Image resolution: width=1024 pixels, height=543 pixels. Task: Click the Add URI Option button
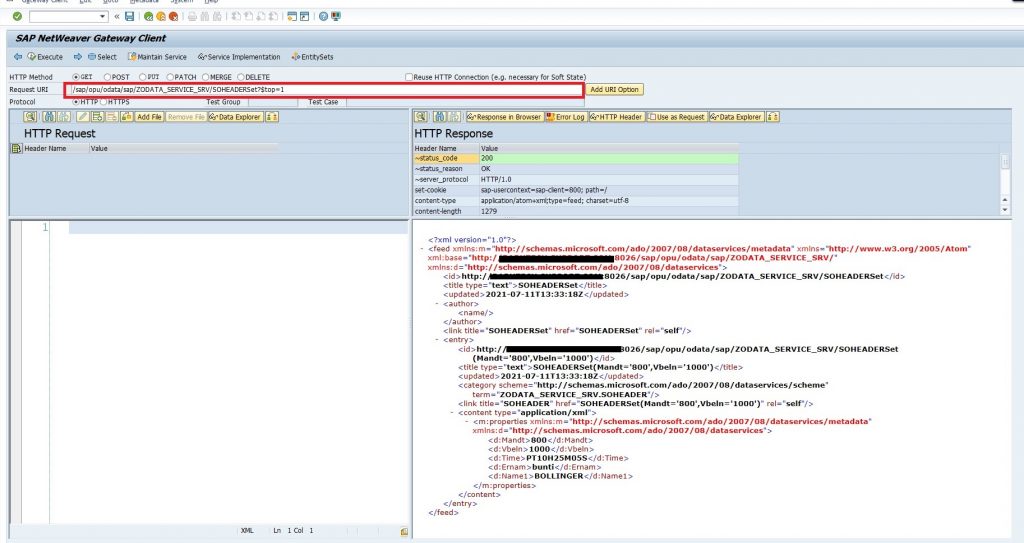pos(614,90)
